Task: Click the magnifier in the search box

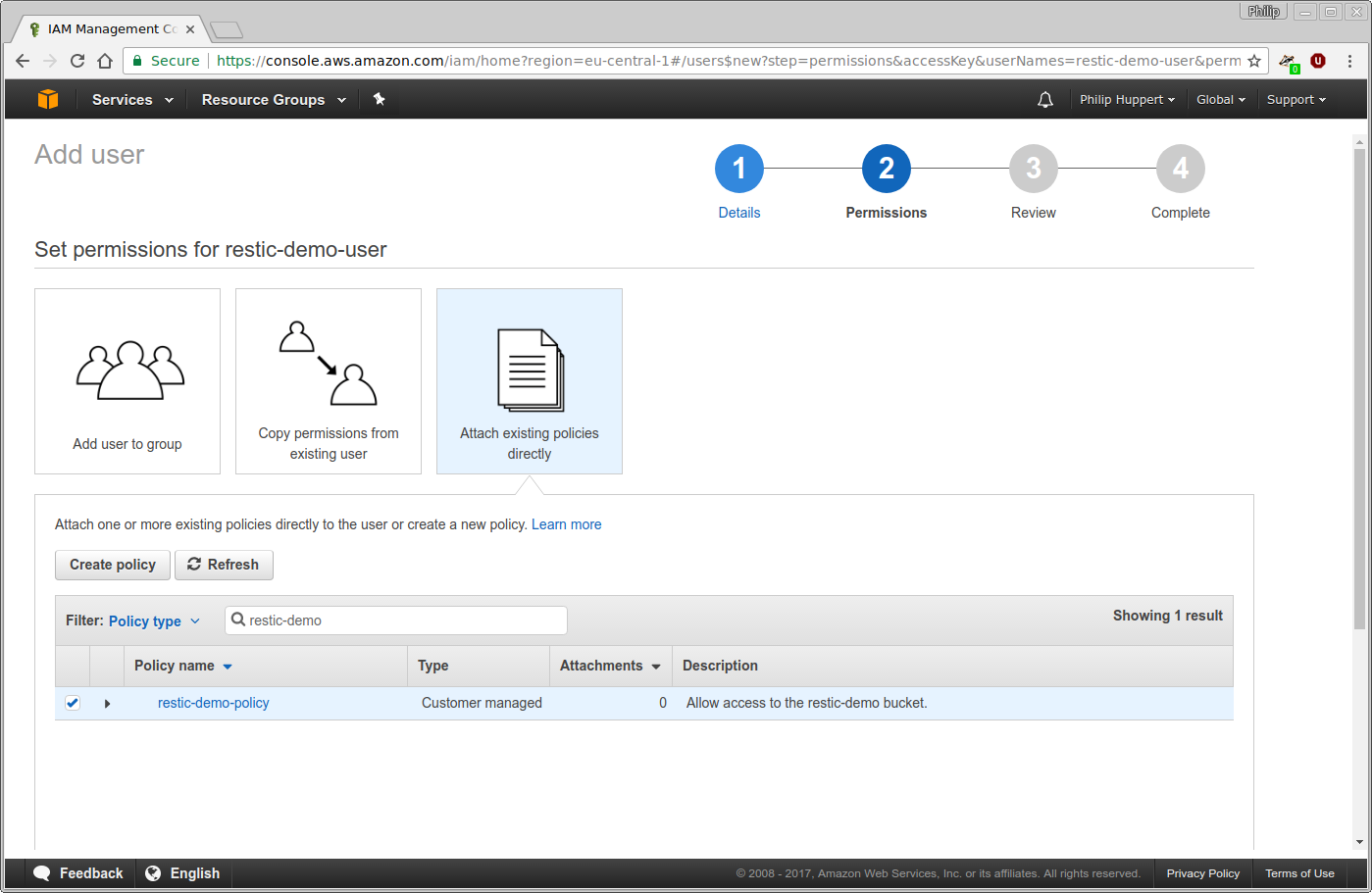Action: [x=237, y=620]
